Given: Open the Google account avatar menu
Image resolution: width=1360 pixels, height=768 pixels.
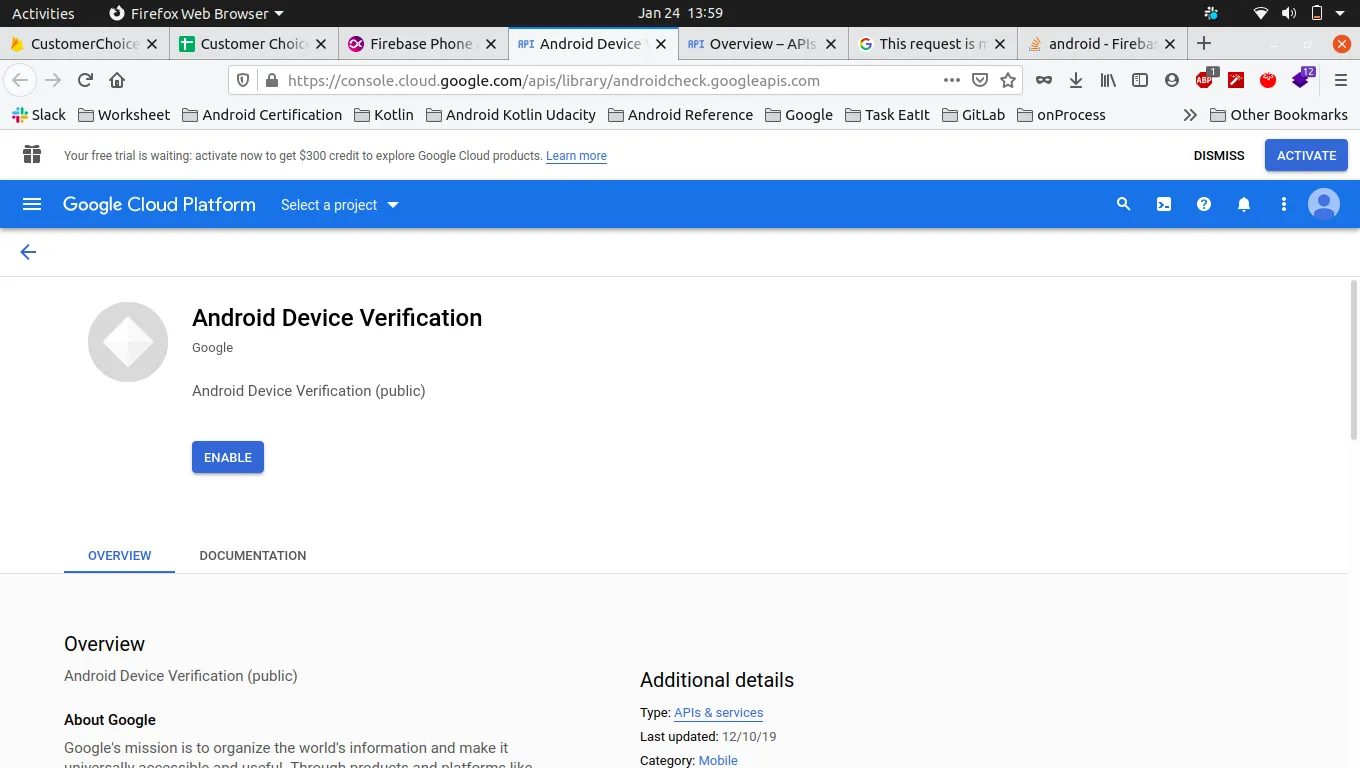Looking at the screenshot, I should (x=1324, y=204).
